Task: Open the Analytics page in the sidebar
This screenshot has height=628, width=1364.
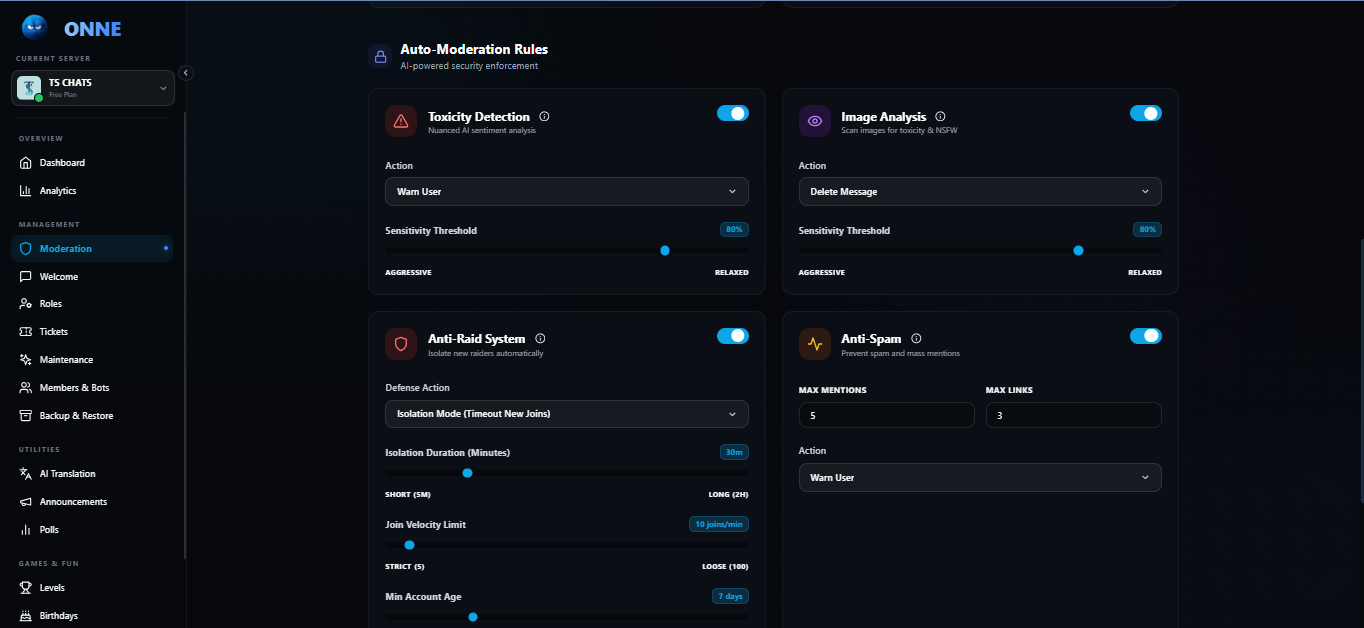Action: tap(58, 191)
